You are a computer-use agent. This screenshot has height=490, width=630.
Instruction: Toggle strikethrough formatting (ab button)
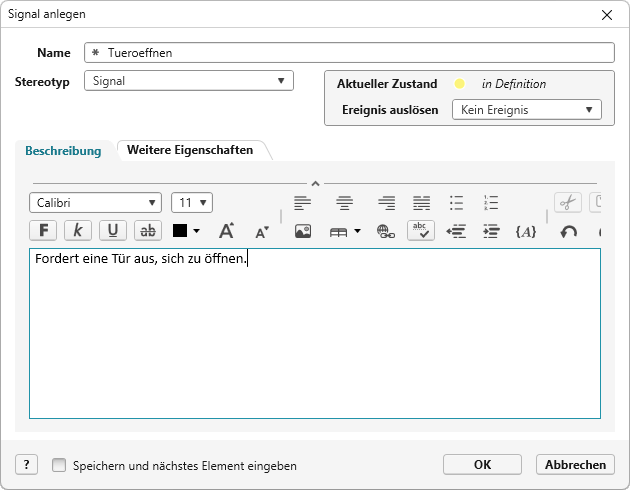pos(148,231)
